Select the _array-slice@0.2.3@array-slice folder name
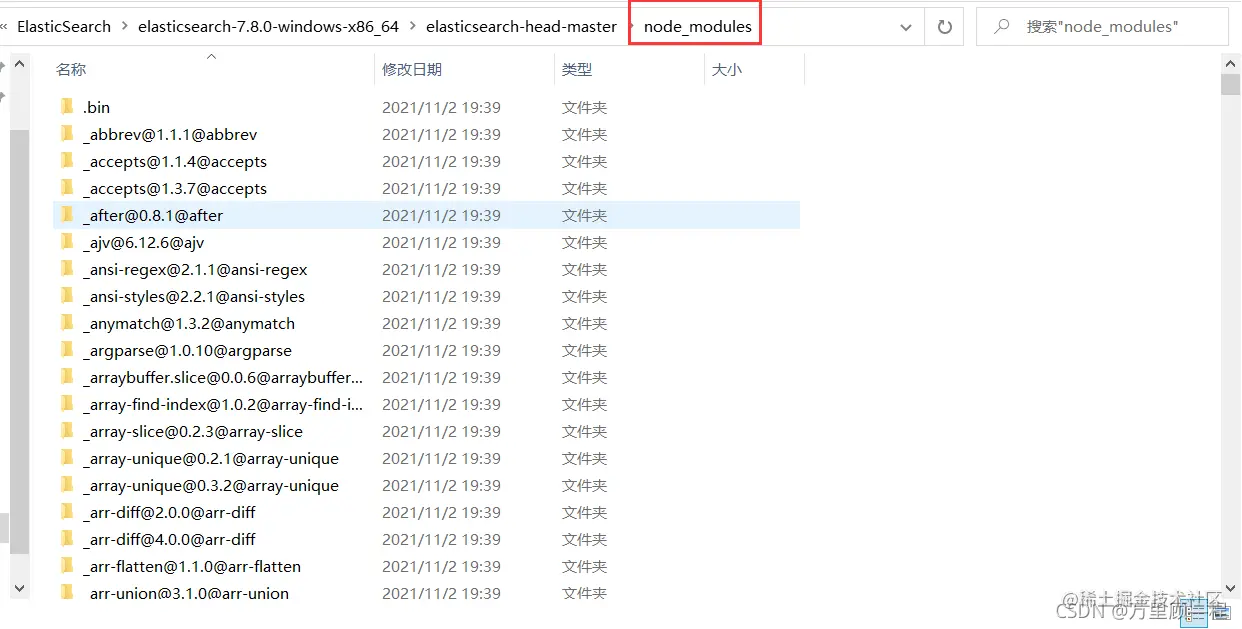Viewport: 1242px width, 629px height. click(x=193, y=431)
